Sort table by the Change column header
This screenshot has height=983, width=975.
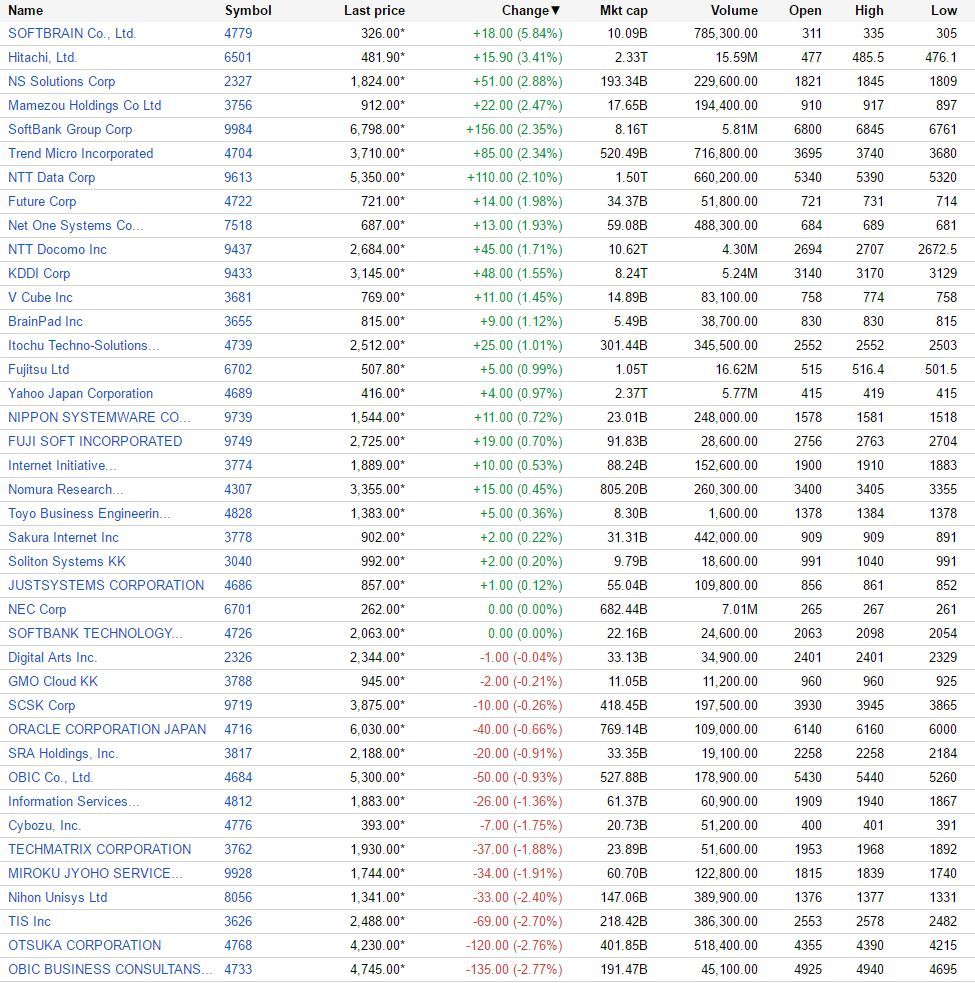coord(530,11)
